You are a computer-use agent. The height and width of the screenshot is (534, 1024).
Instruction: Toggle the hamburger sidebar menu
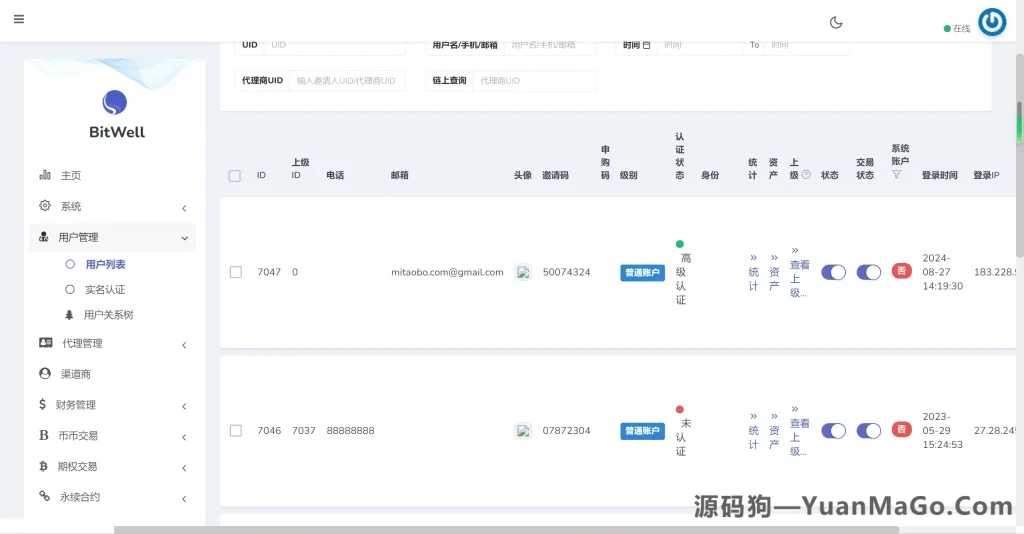(19, 19)
